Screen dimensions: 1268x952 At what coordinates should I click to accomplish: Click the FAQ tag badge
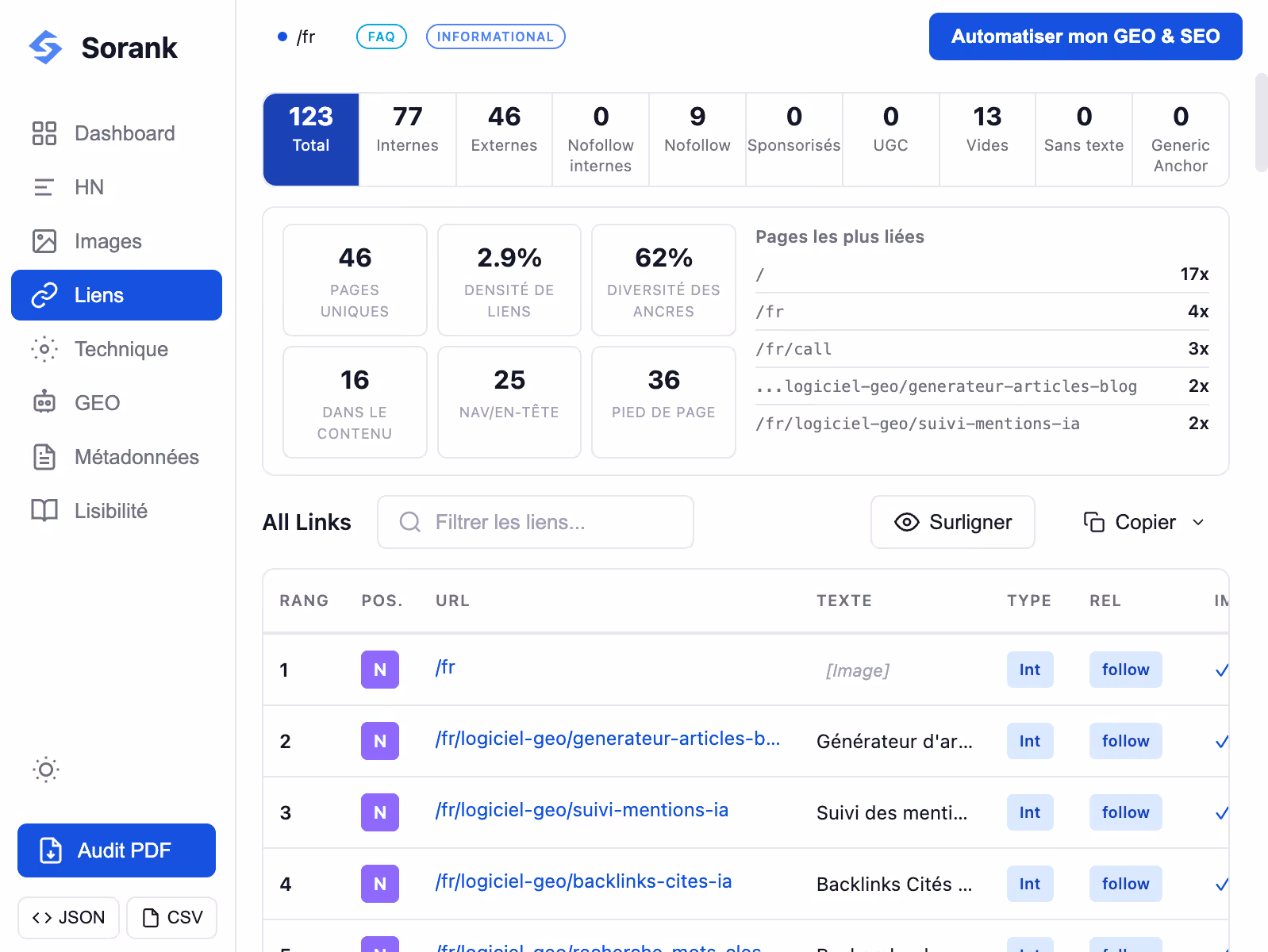(x=382, y=36)
